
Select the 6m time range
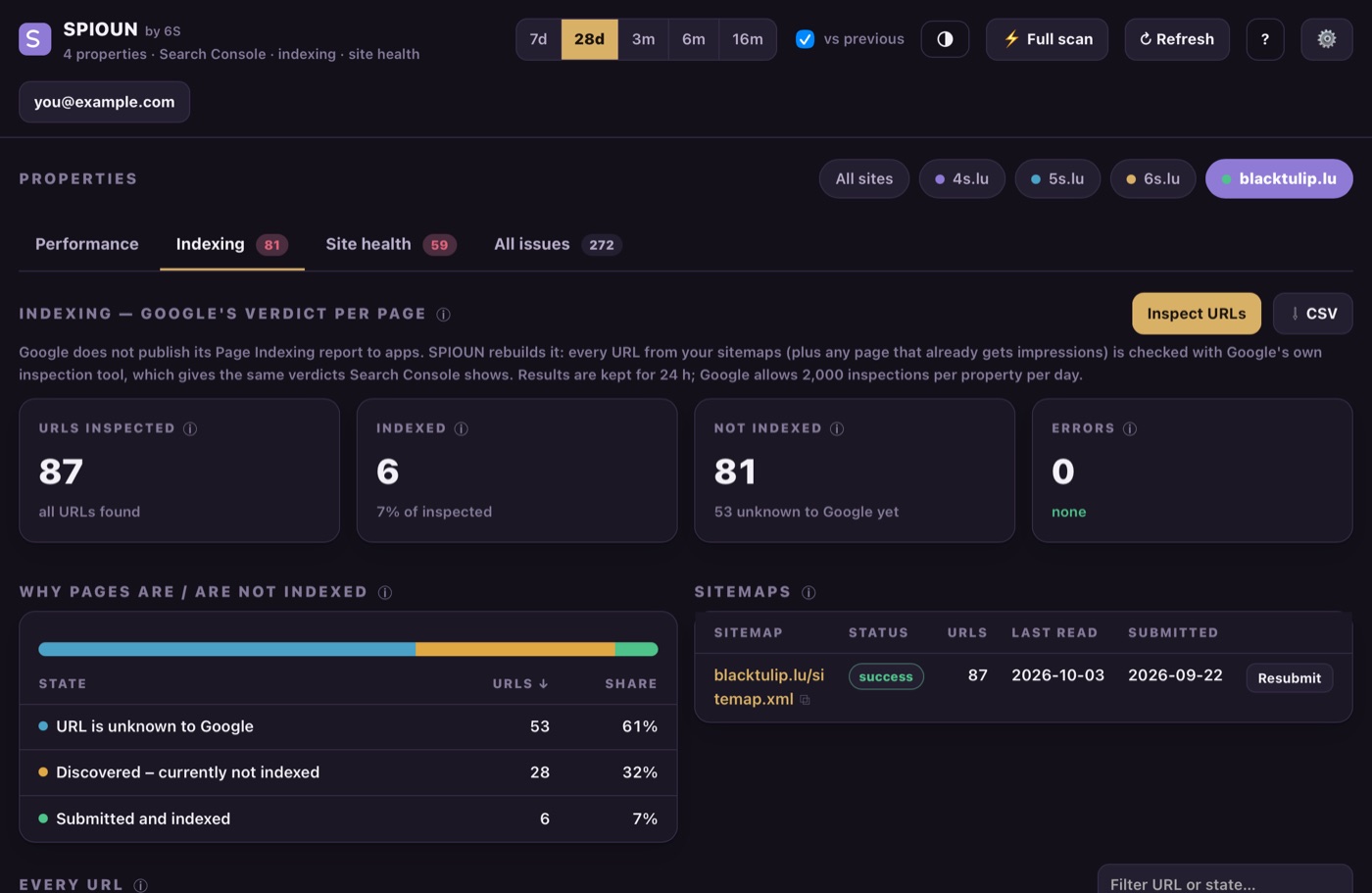pyautogui.click(x=694, y=39)
